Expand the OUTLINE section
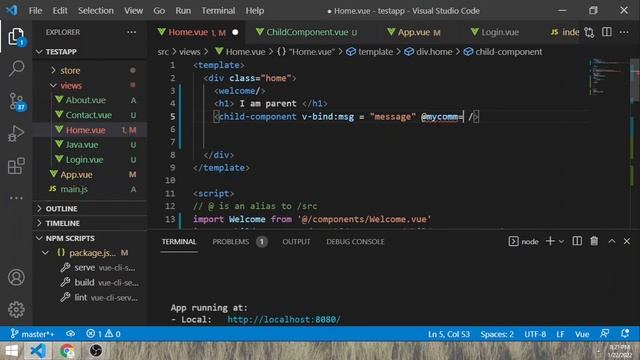This screenshot has height=360, width=640. [89, 209]
